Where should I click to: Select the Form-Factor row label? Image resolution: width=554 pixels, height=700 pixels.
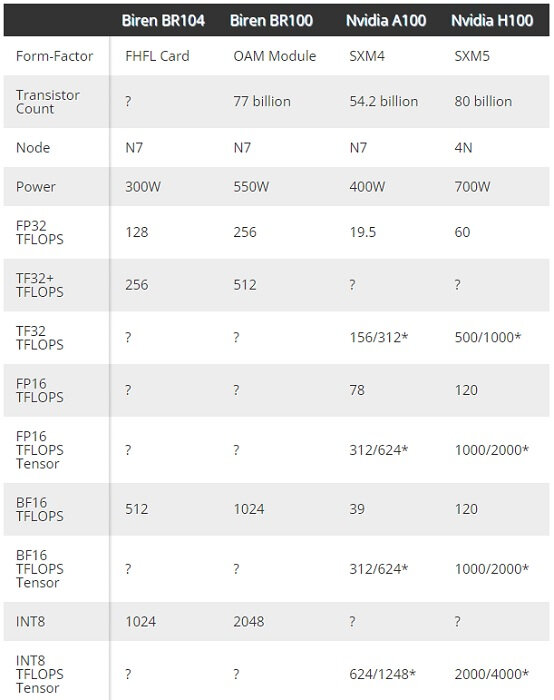click(54, 56)
